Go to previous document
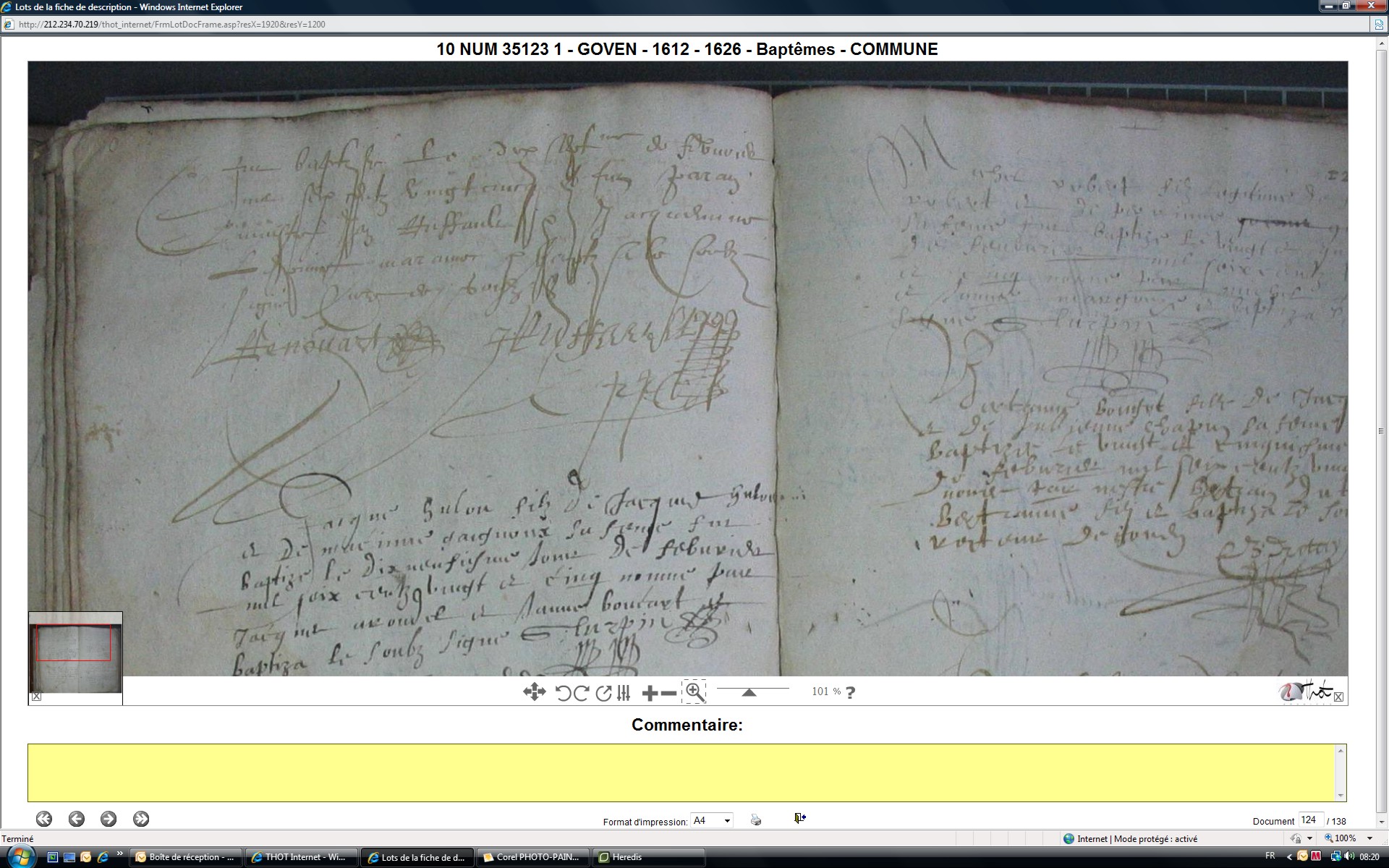The width and height of the screenshot is (1389, 868). [x=77, y=819]
